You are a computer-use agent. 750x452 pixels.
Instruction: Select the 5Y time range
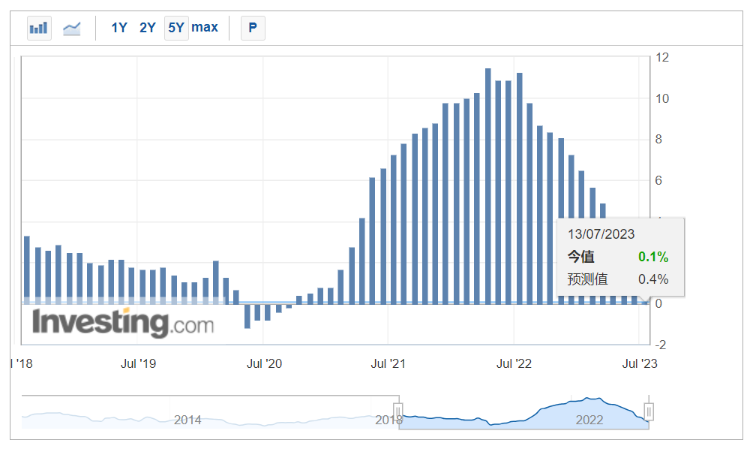(x=176, y=28)
